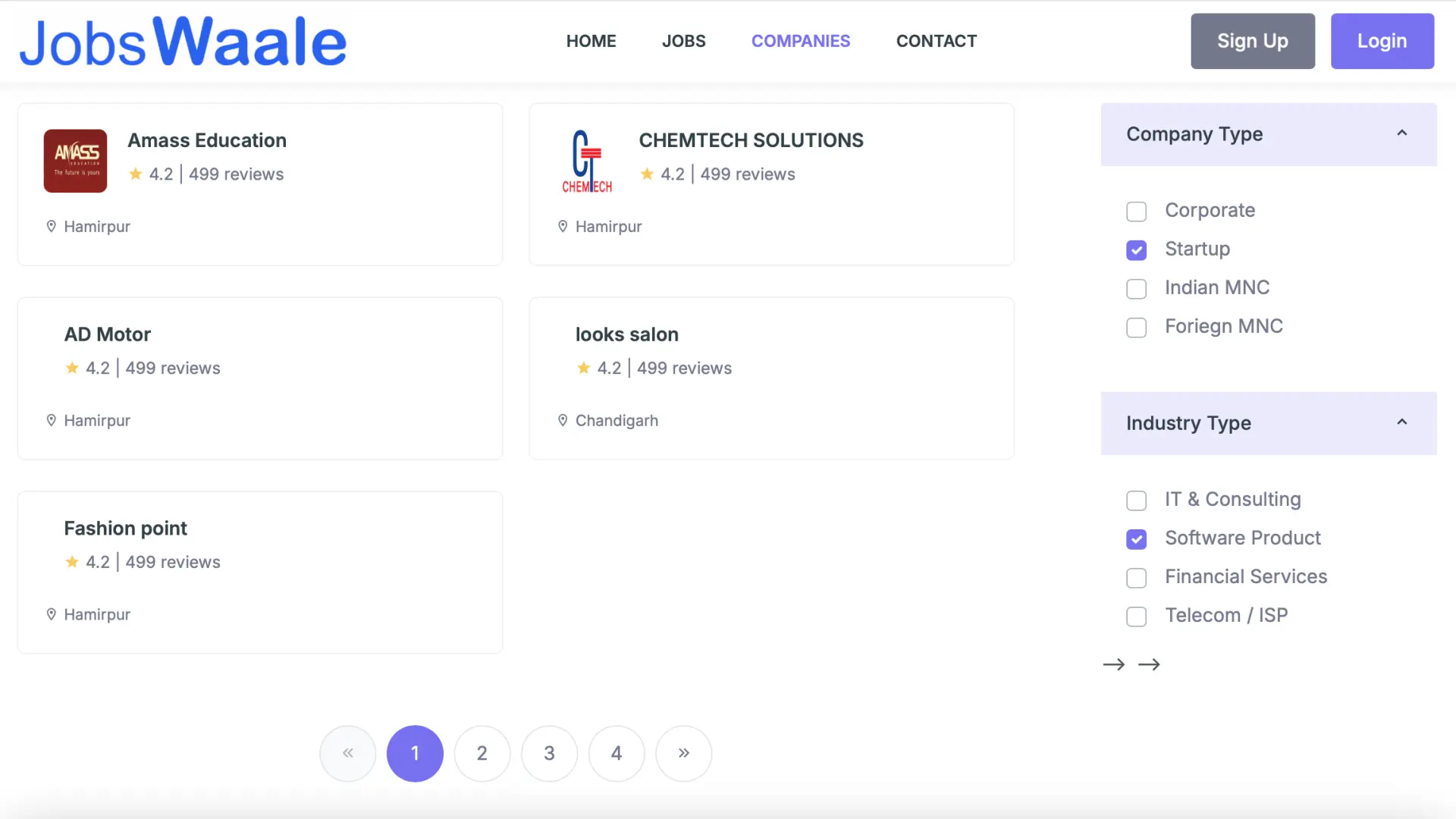Enable the Financial Services industry filter

pyautogui.click(x=1135, y=578)
